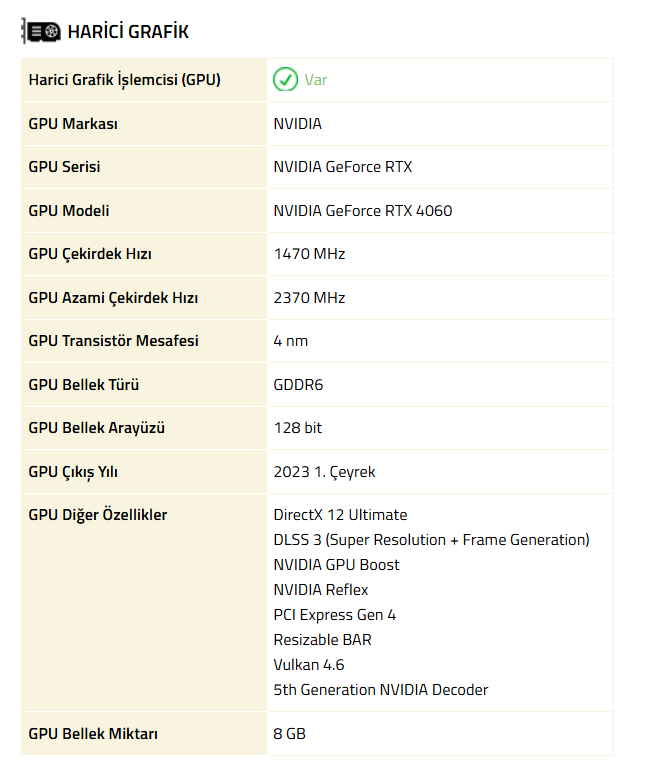Click the 2023 1. Çeyrek release value

[x=324, y=472]
